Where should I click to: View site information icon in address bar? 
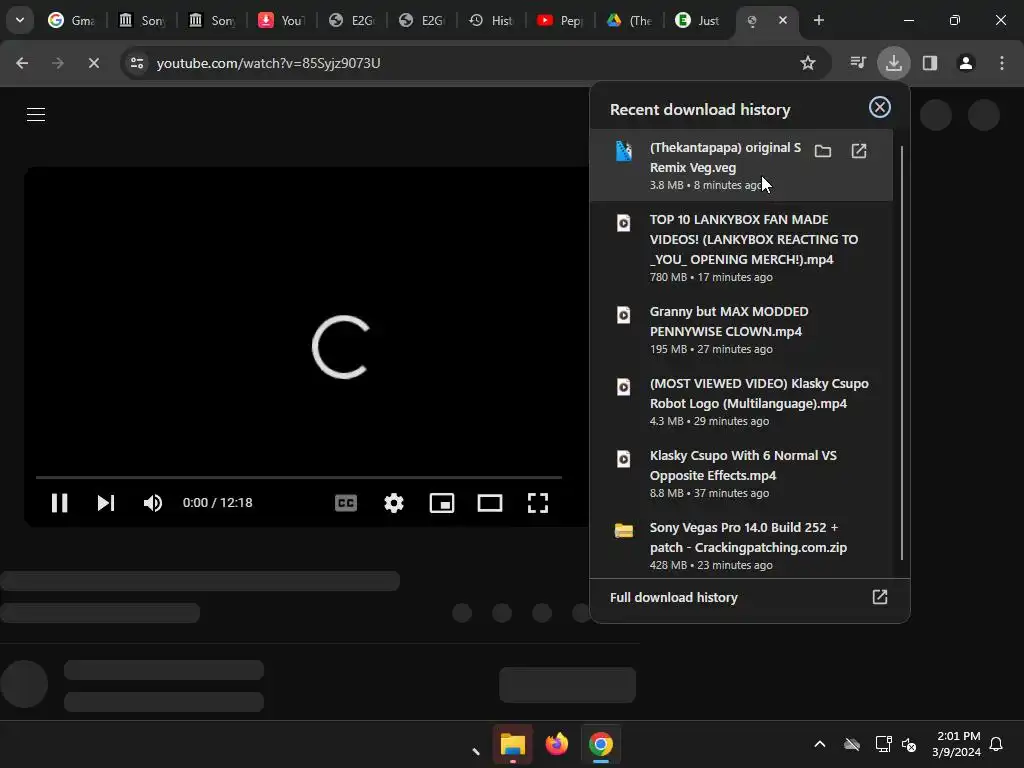tap(137, 63)
